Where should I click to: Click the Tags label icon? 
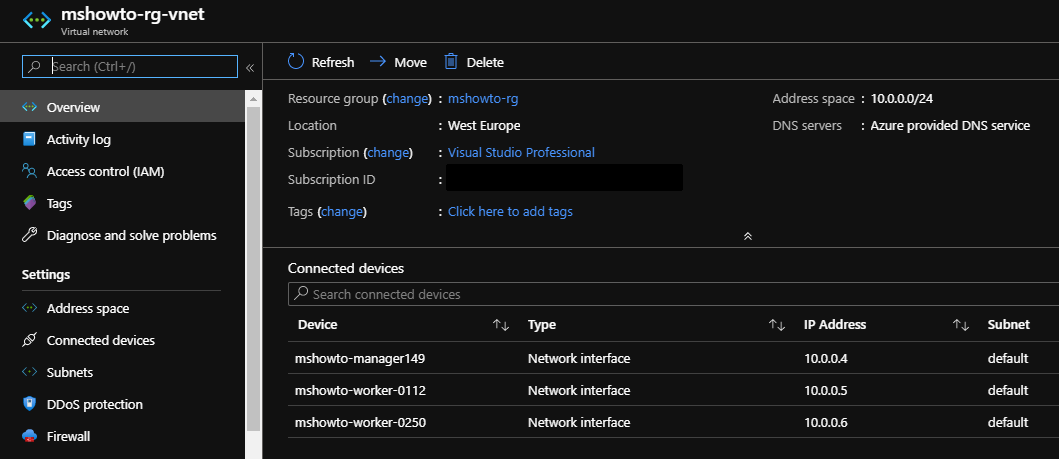click(29, 202)
